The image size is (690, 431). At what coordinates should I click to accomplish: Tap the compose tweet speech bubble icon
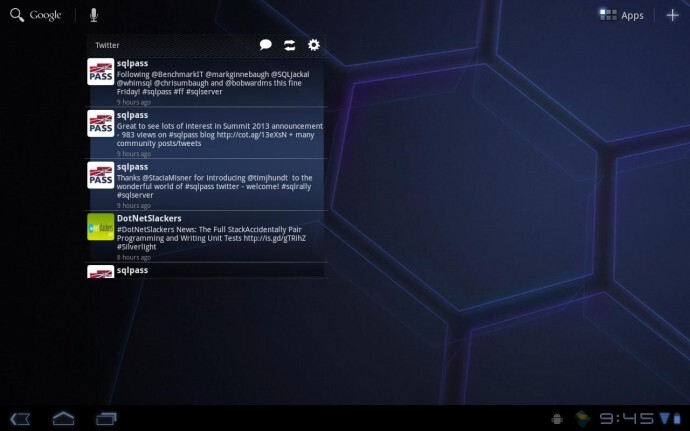coord(266,45)
